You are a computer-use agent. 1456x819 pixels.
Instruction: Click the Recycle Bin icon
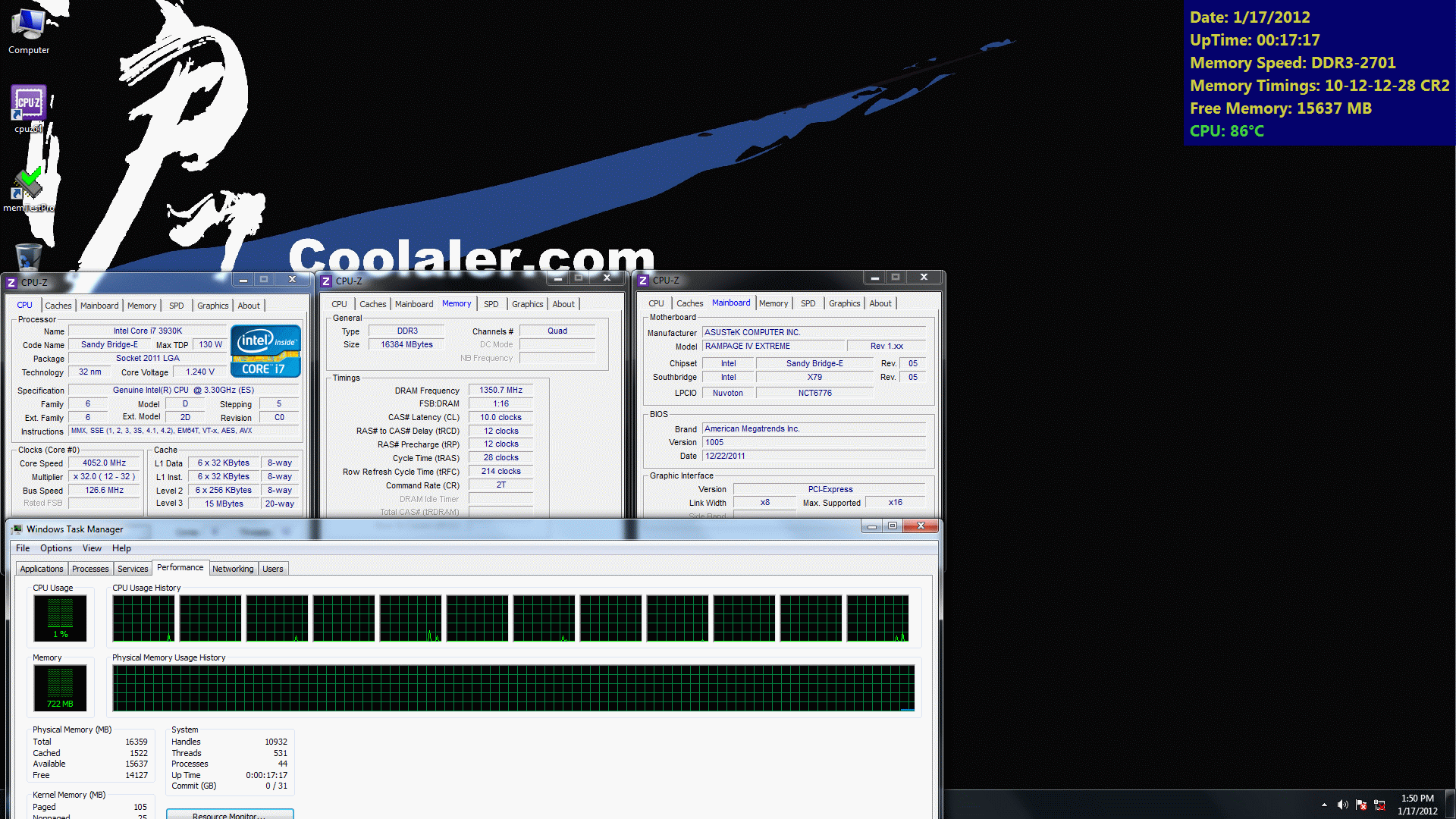click(x=29, y=256)
